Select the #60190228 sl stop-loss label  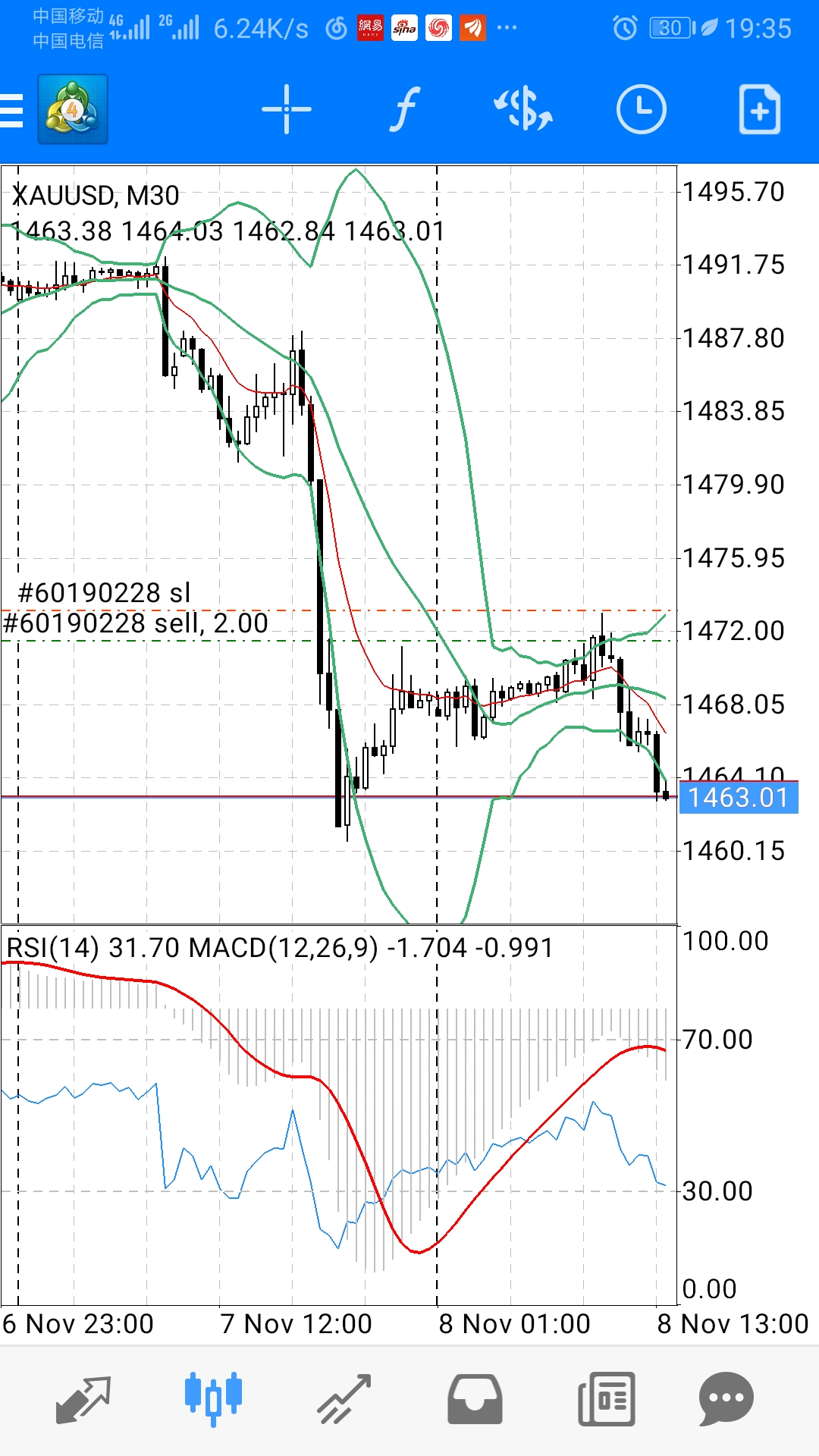tap(104, 593)
